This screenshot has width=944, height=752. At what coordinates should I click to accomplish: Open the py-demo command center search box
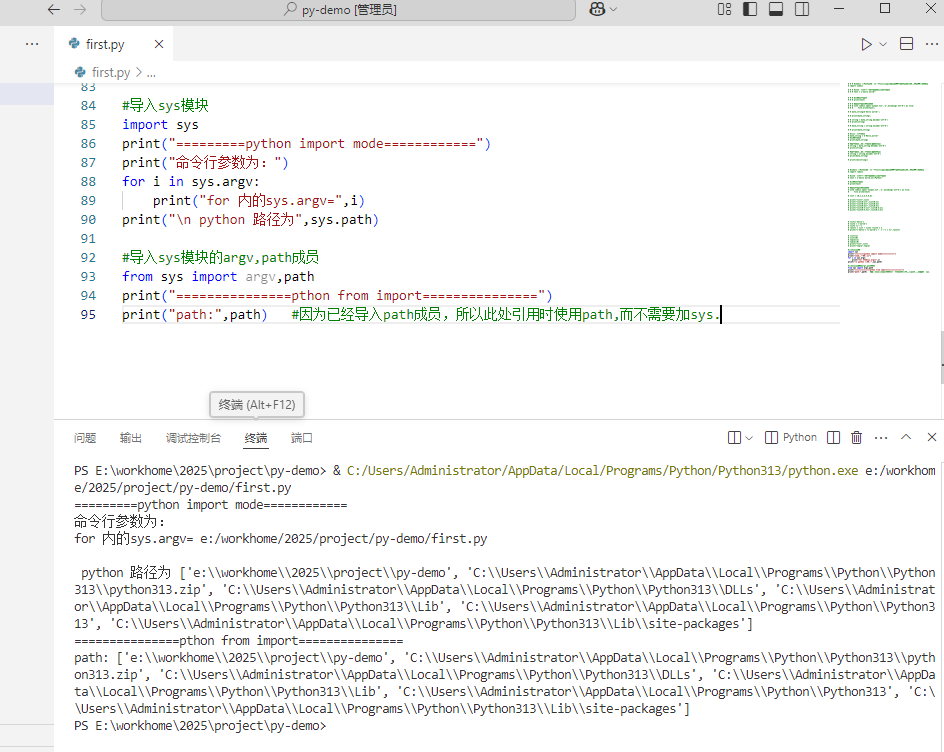338,10
